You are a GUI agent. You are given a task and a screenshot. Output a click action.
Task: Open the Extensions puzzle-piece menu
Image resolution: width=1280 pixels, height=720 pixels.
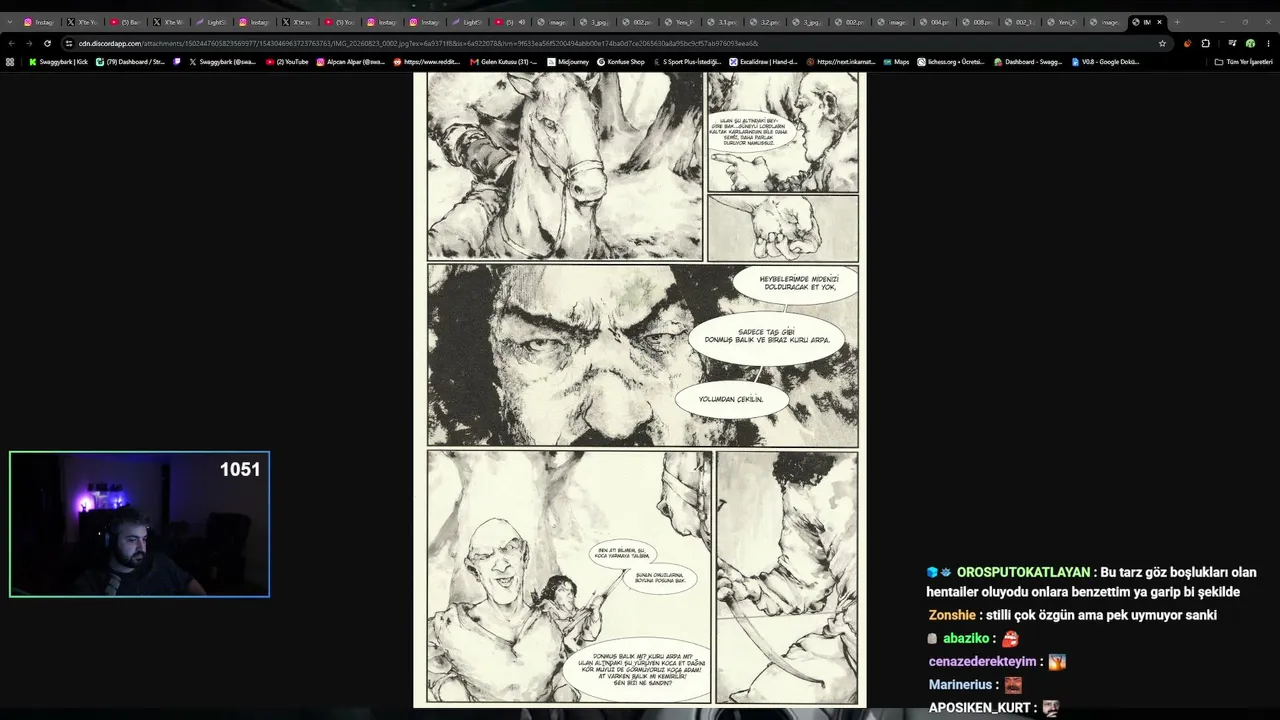pos(1205,43)
